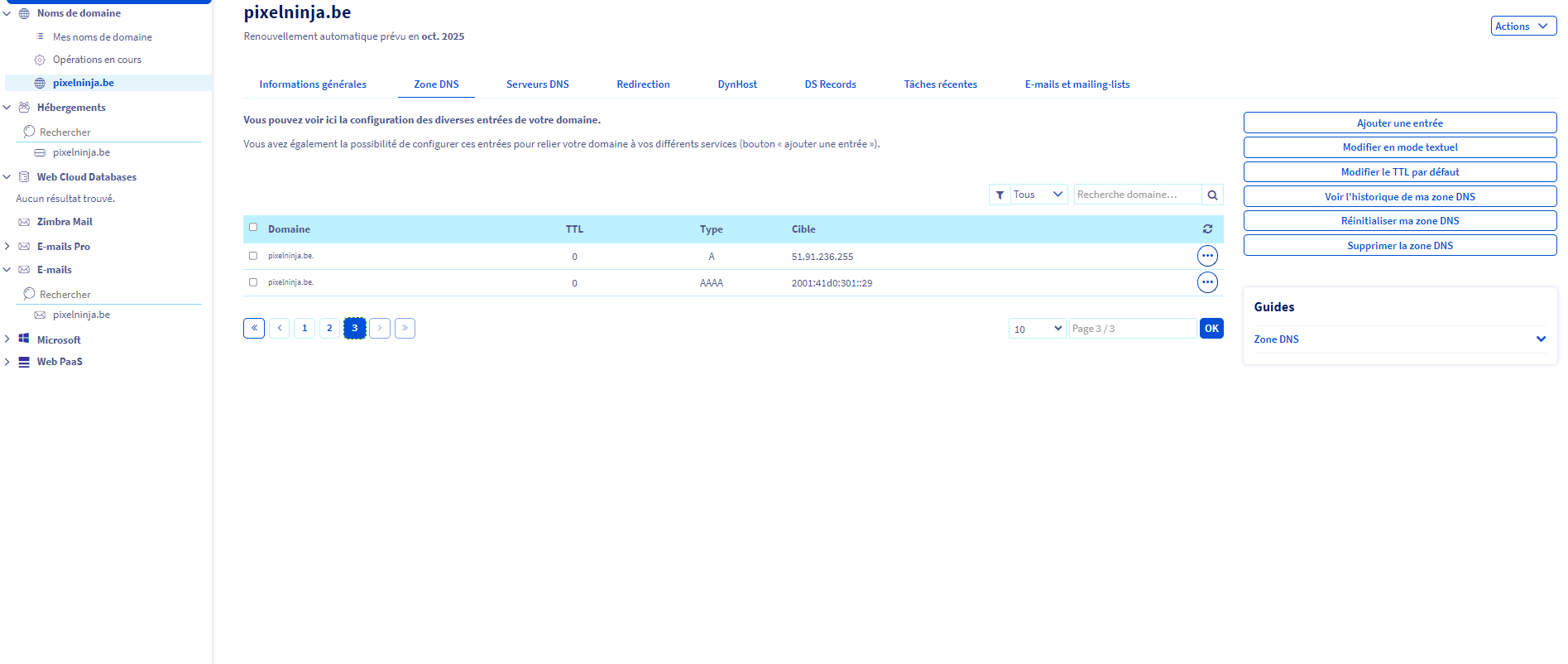Open the DS Records tab
This screenshot has height=664, width=1568.
pyautogui.click(x=830, y=84)
